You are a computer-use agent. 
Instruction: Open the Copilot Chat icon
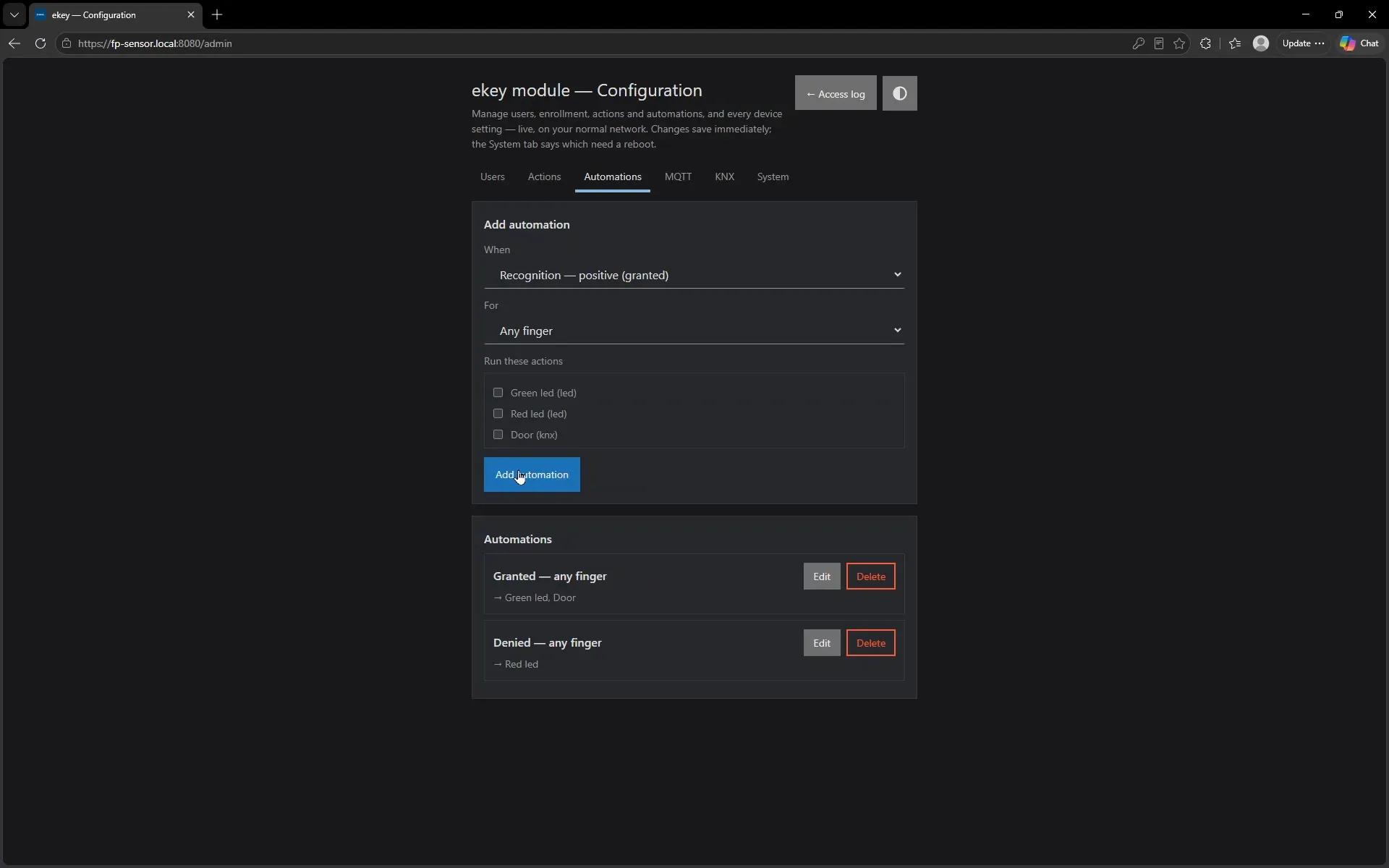coord(1359,43)
